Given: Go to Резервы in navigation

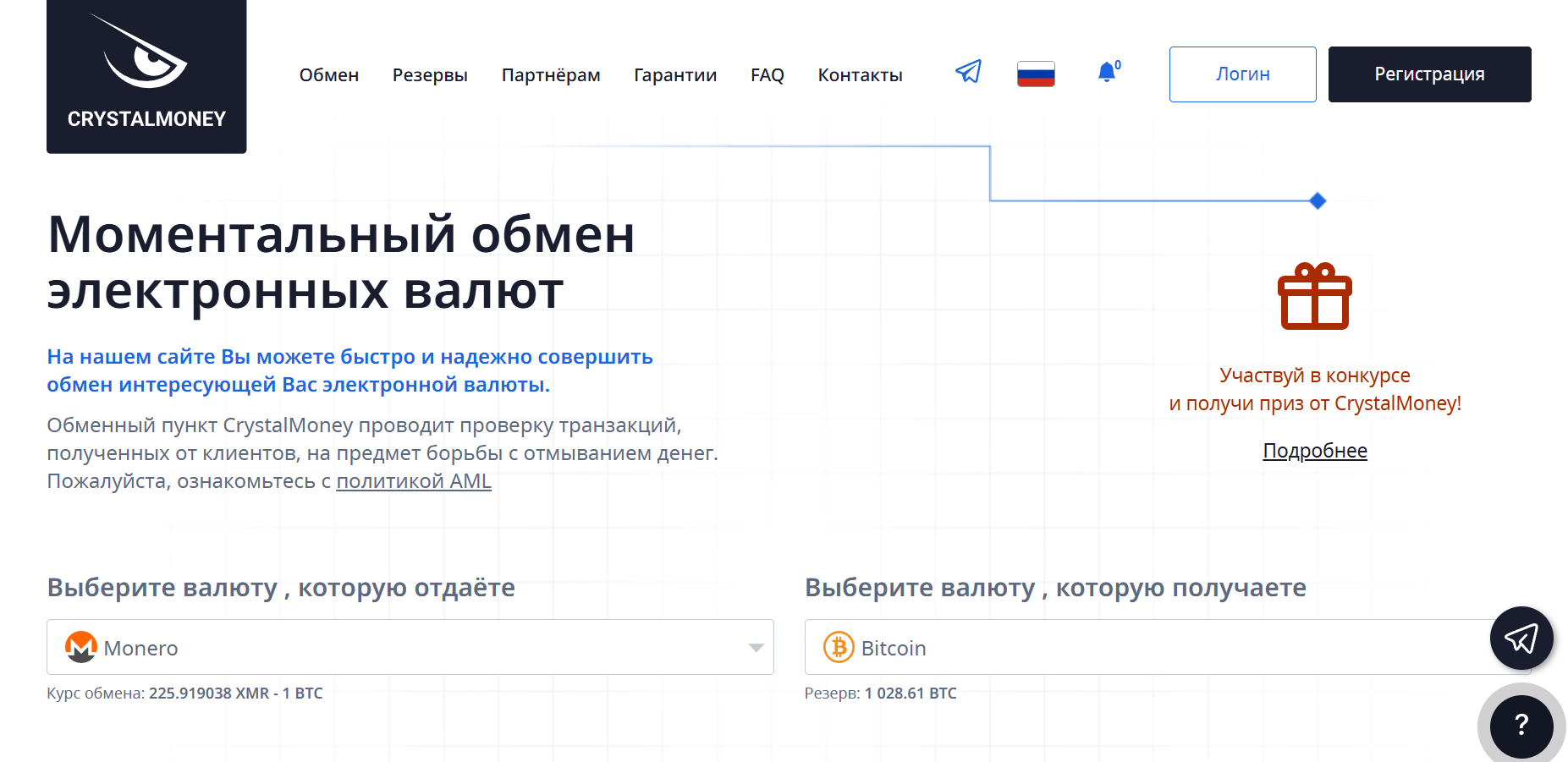Looking at the screenshot, I should coord(430,75).
